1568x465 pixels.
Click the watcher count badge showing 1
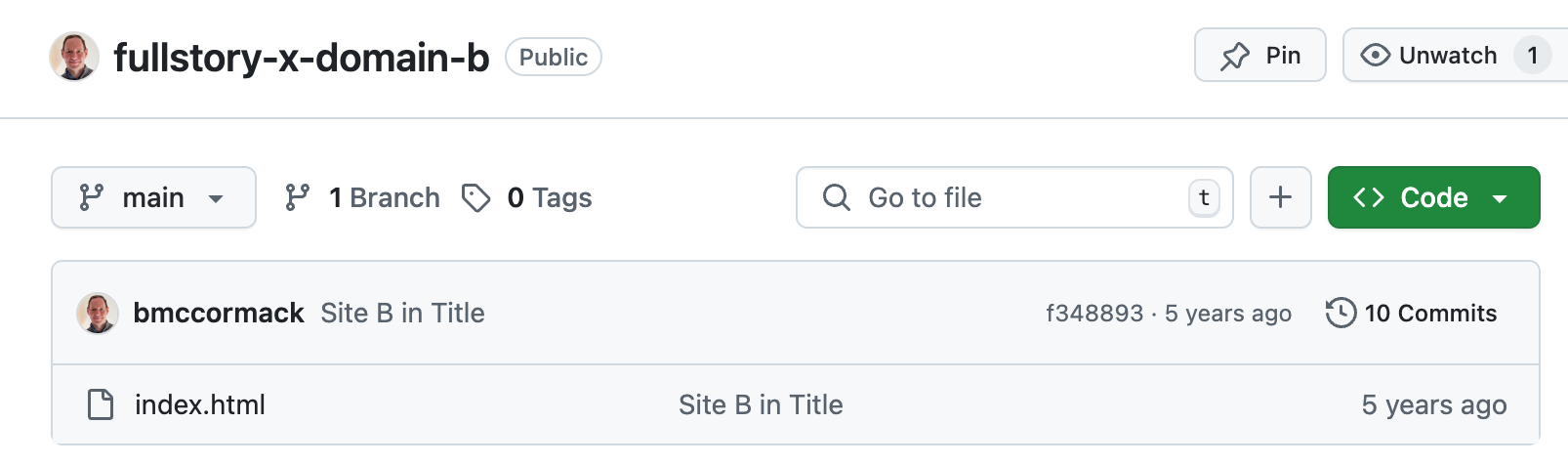(x=1533, y=56)
